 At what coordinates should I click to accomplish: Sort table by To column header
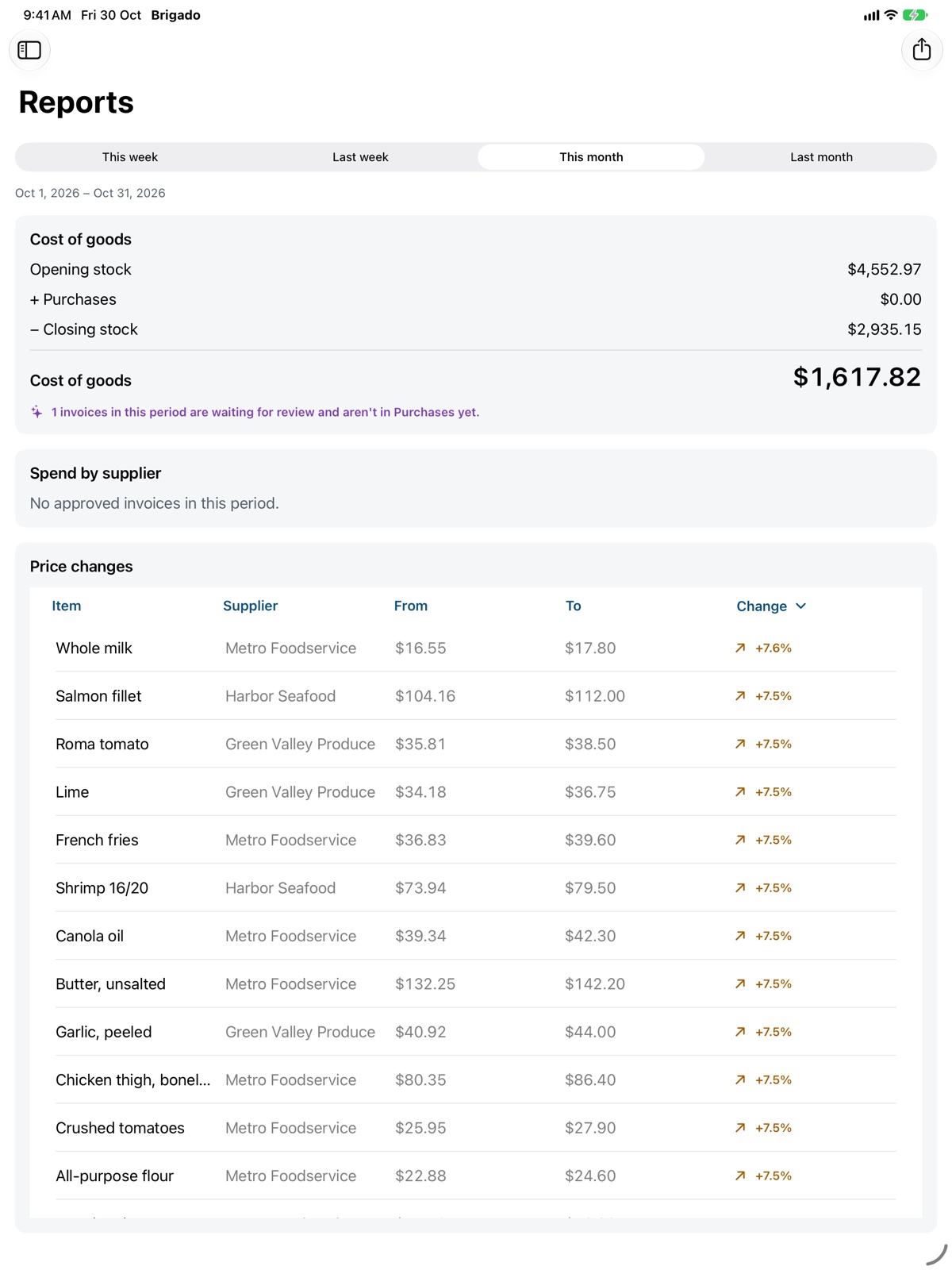tap(573, 606)
